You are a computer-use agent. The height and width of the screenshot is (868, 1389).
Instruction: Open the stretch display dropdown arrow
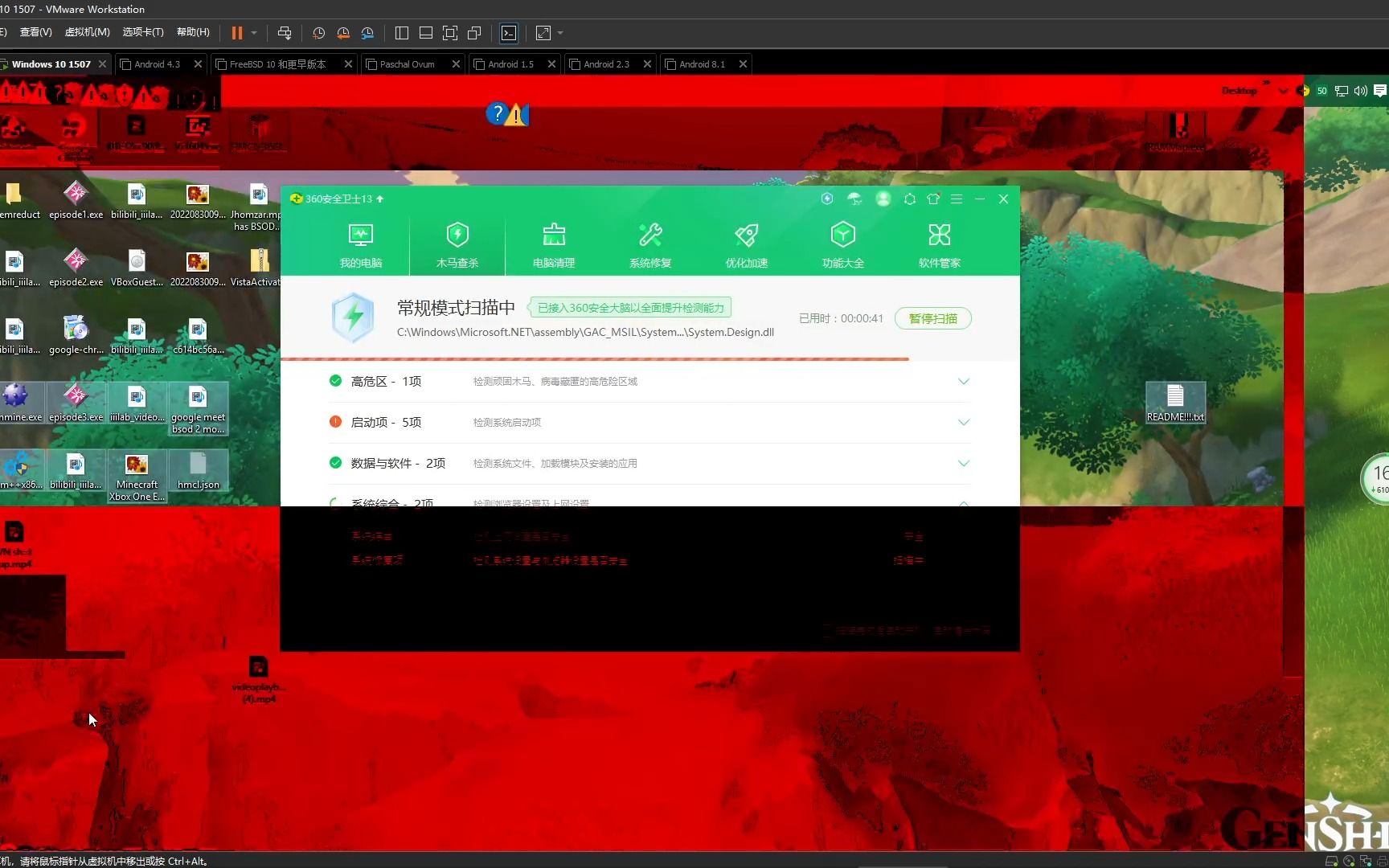click(560, 33)
